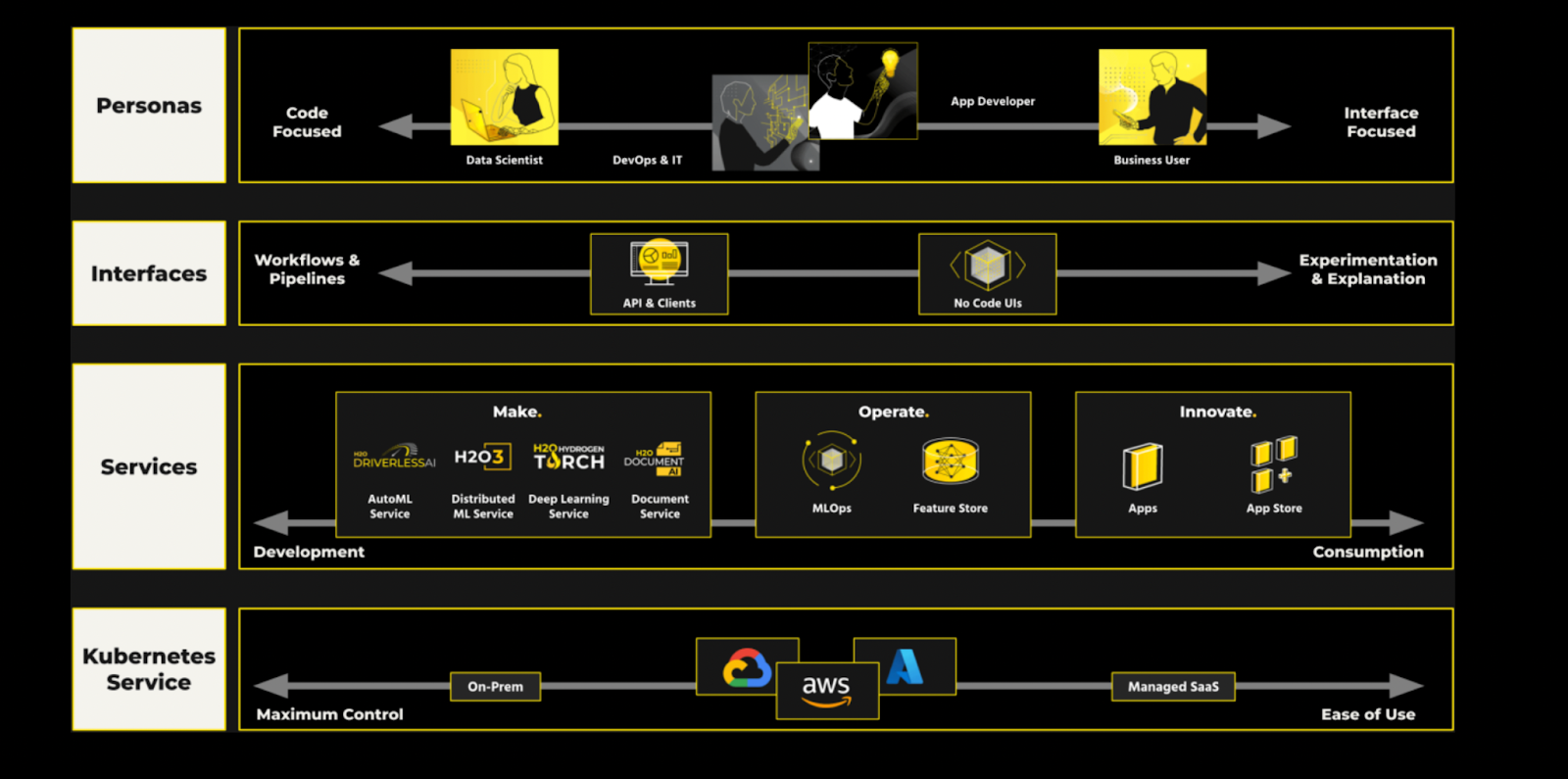Click the Managed SaaS label box
This screenshot has height=779, width=1568.
tap(1173, 686)
